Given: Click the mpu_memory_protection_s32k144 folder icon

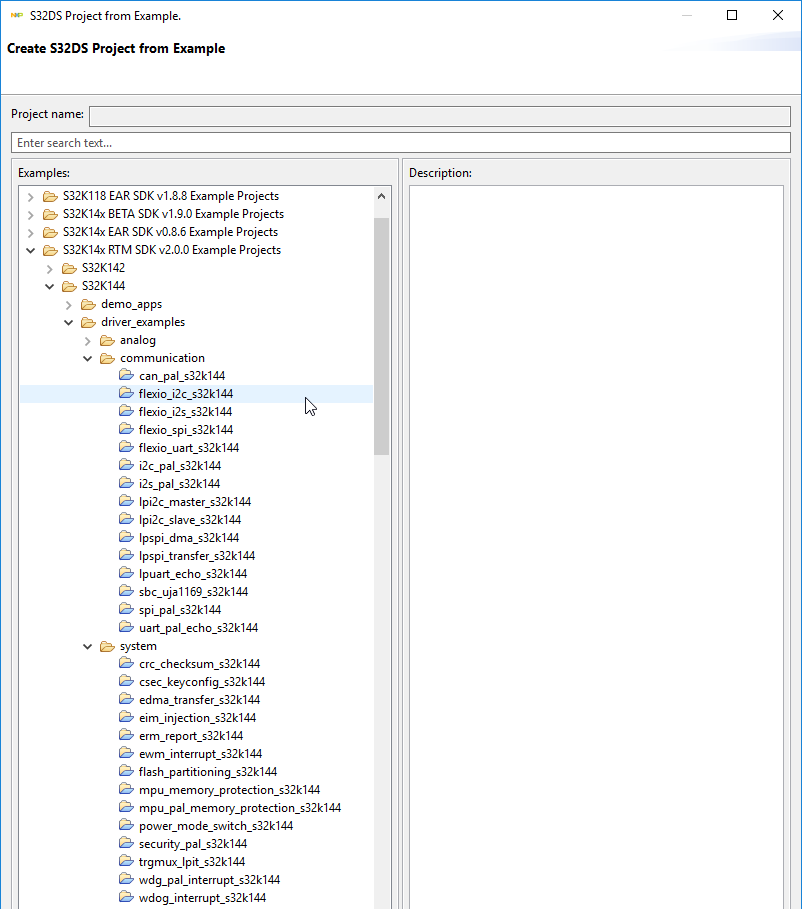Looking at the screenshot, I should click(x=126, y=789).
